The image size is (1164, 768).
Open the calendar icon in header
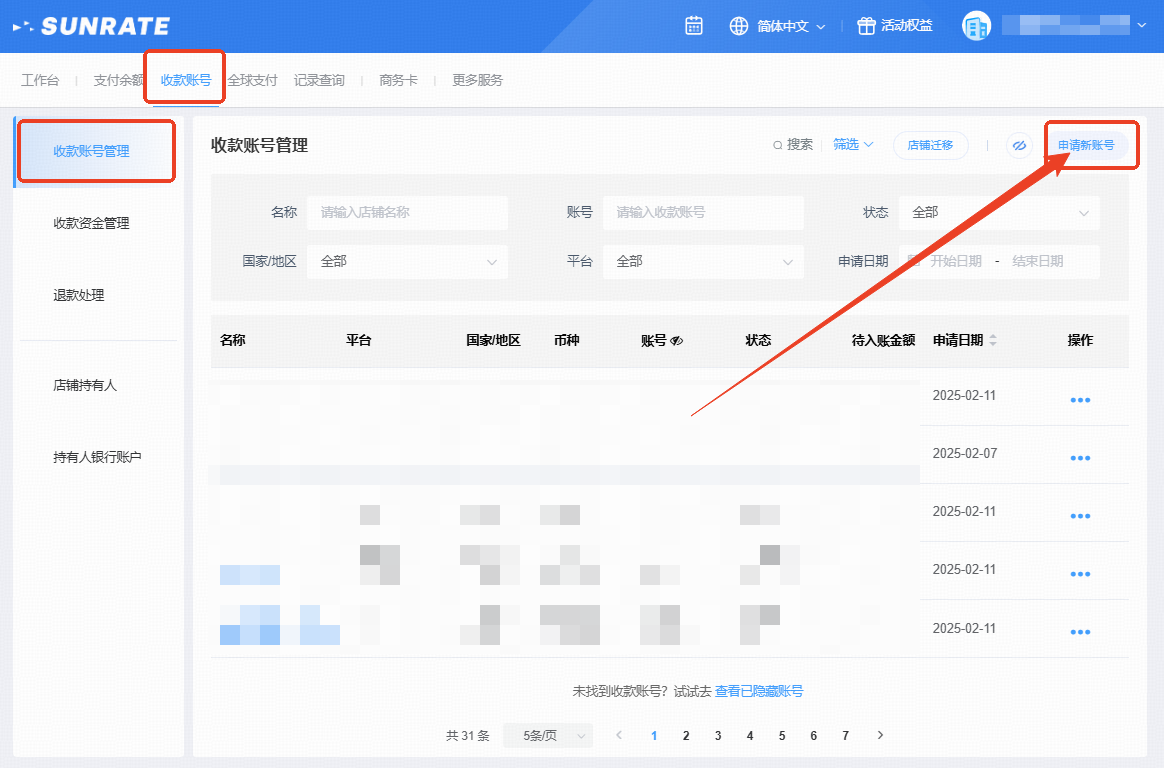694,26
